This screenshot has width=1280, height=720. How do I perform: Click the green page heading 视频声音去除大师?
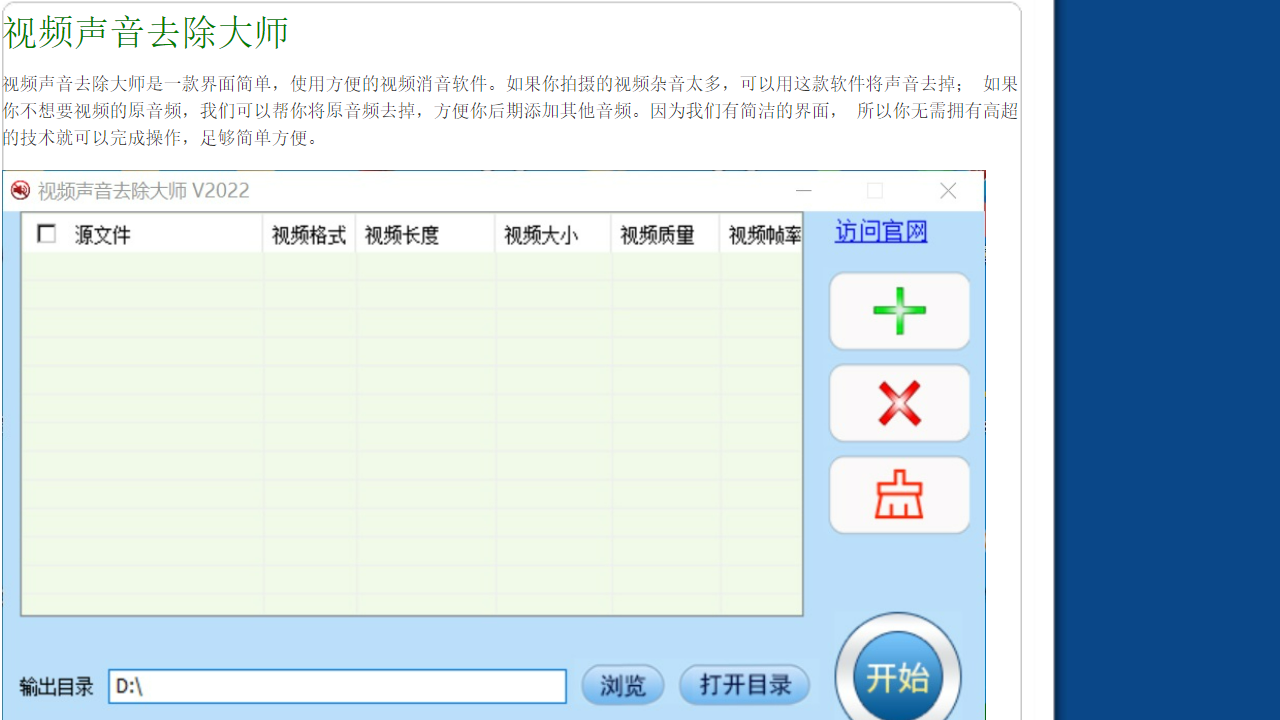(x=146, y=32)
